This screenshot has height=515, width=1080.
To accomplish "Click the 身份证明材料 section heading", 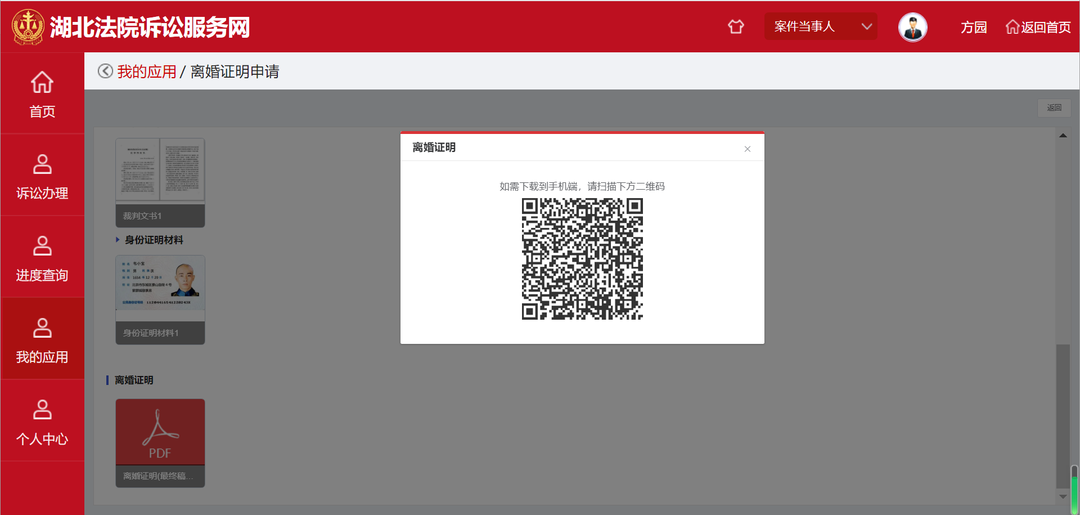I will (x=154, y=240).
